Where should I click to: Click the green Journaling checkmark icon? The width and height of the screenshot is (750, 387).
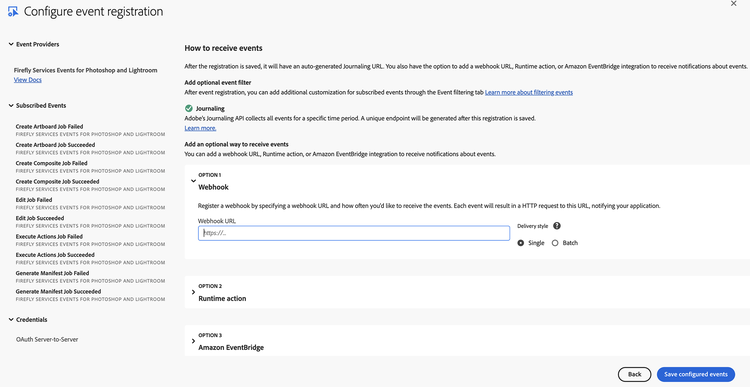point(188,109)
